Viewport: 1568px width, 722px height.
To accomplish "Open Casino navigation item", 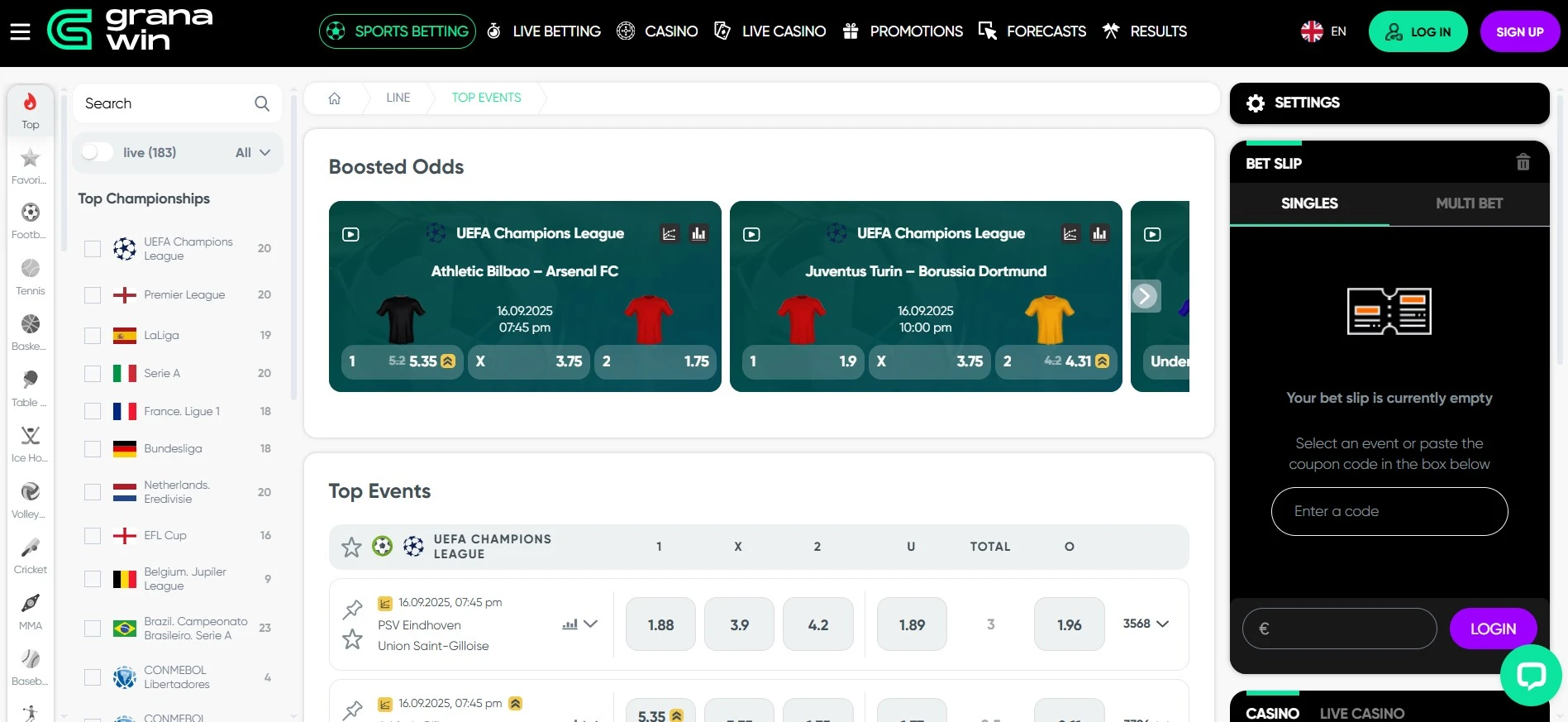I will (657, 31).
